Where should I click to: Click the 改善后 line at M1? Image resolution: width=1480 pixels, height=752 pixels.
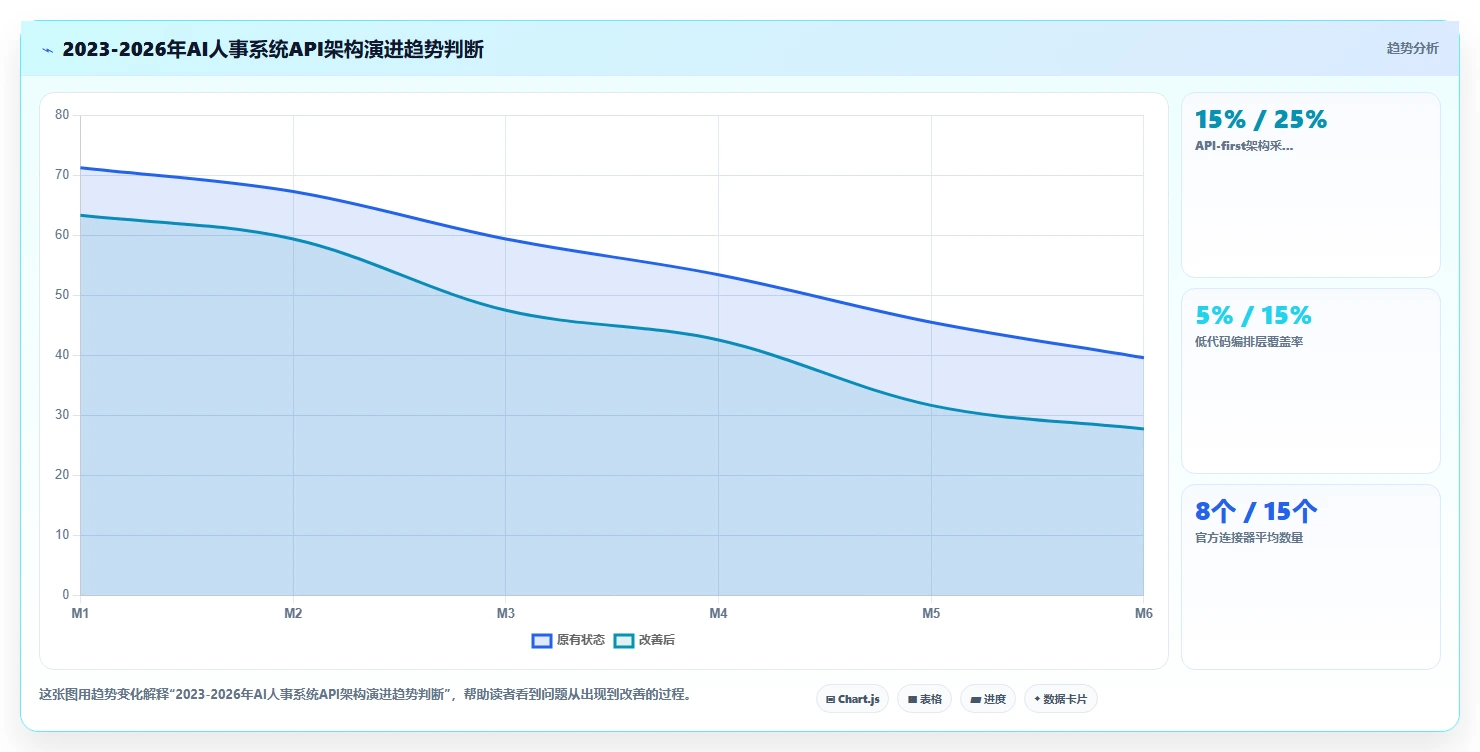81,215
